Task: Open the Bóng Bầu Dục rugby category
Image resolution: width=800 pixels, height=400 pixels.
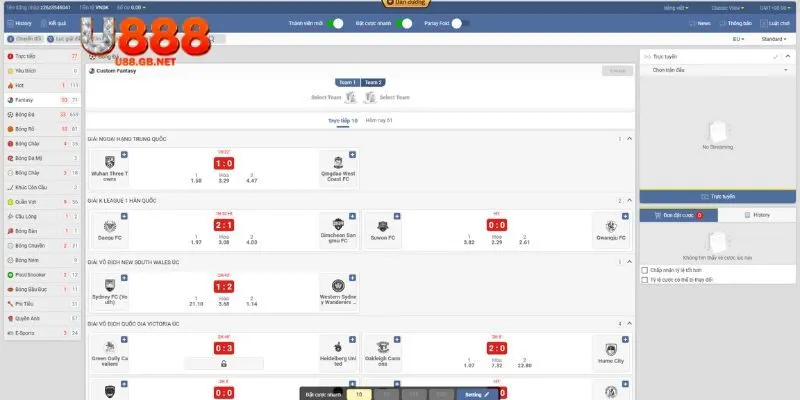Action: 42,289
